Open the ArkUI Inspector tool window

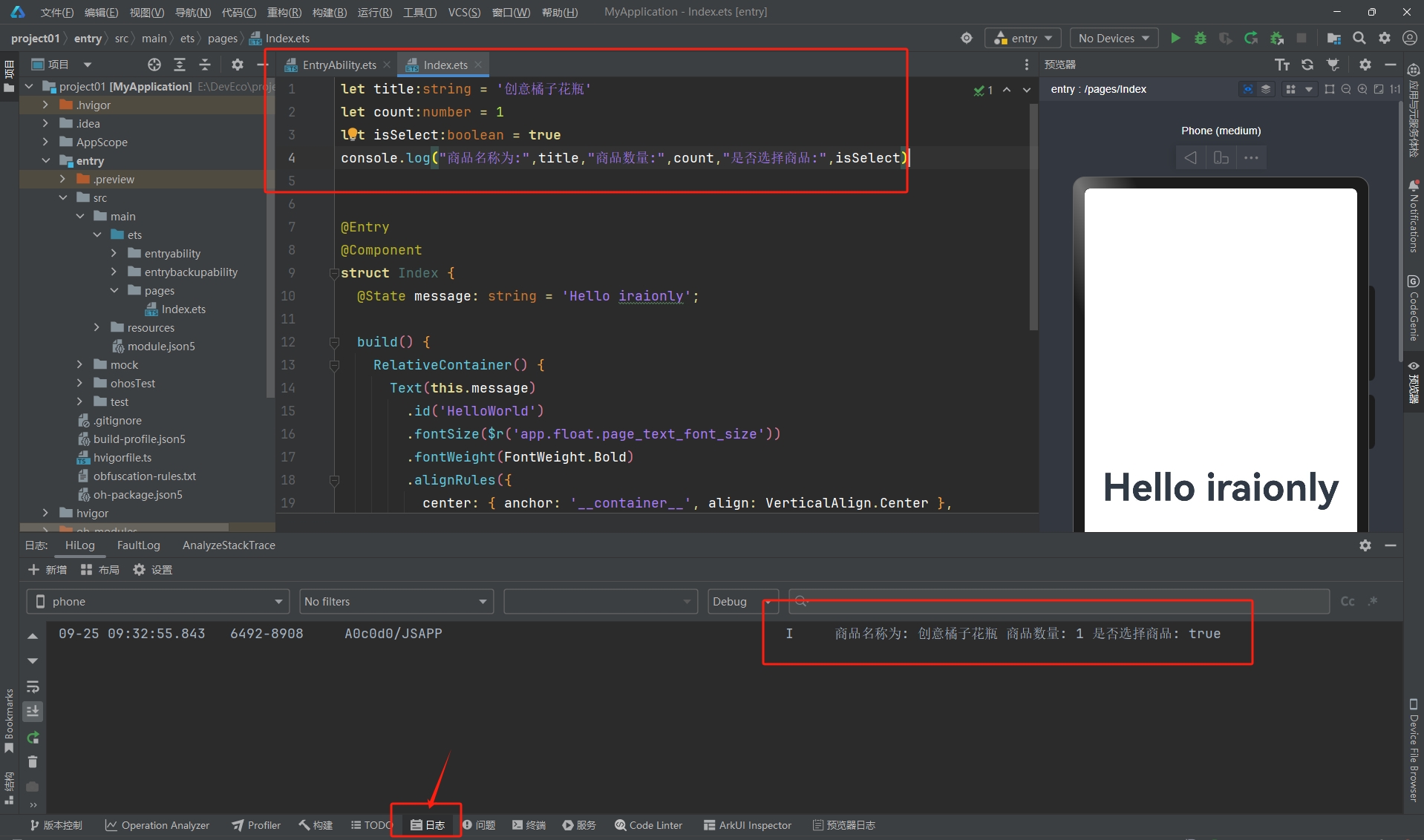[747, 824]
